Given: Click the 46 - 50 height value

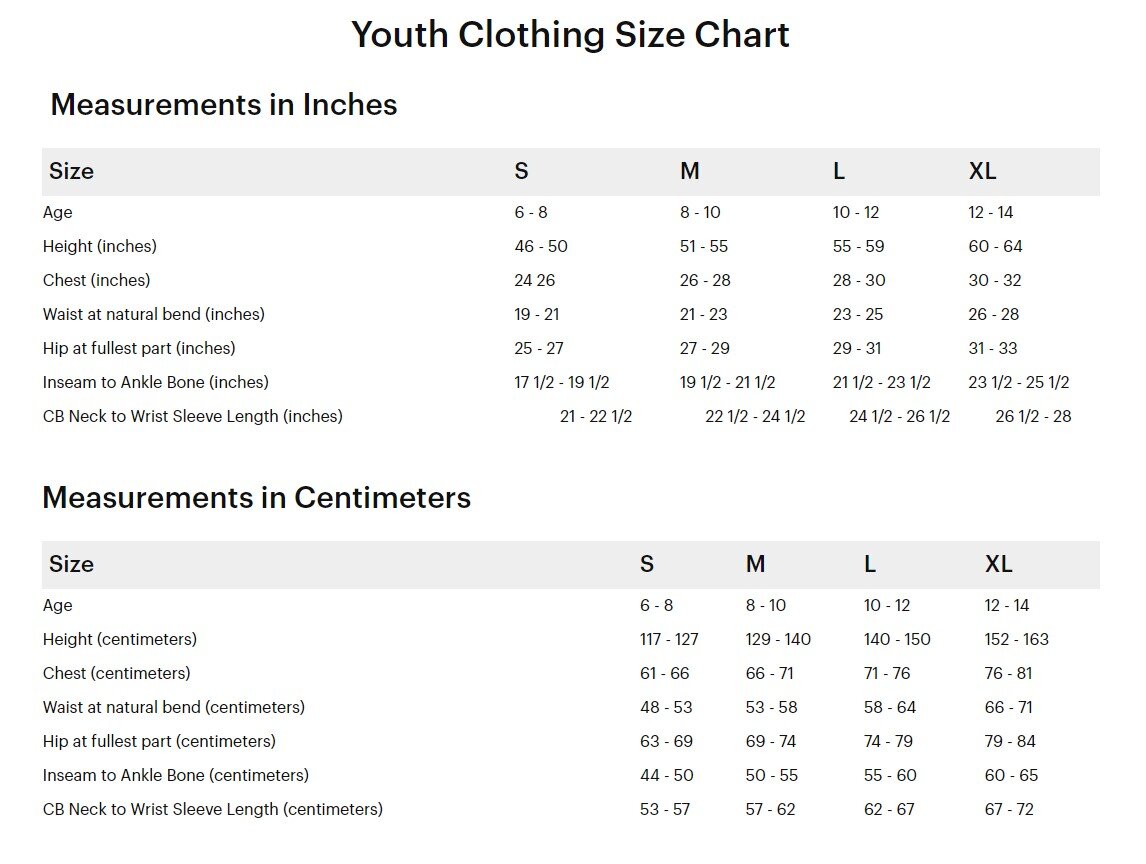Looking at the screenshot, I should point(541,247).
